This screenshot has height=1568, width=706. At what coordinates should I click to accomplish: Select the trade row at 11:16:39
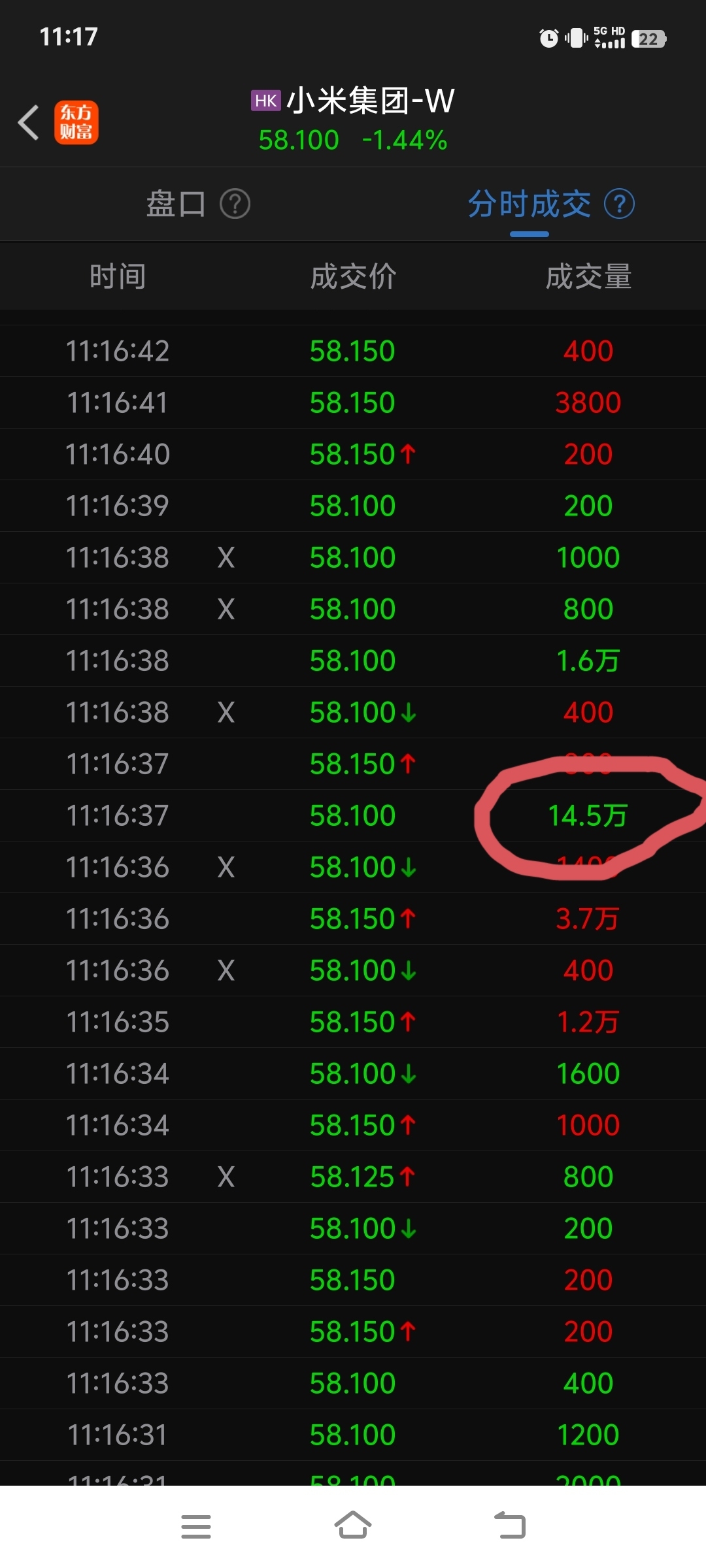tap(353, 506)
